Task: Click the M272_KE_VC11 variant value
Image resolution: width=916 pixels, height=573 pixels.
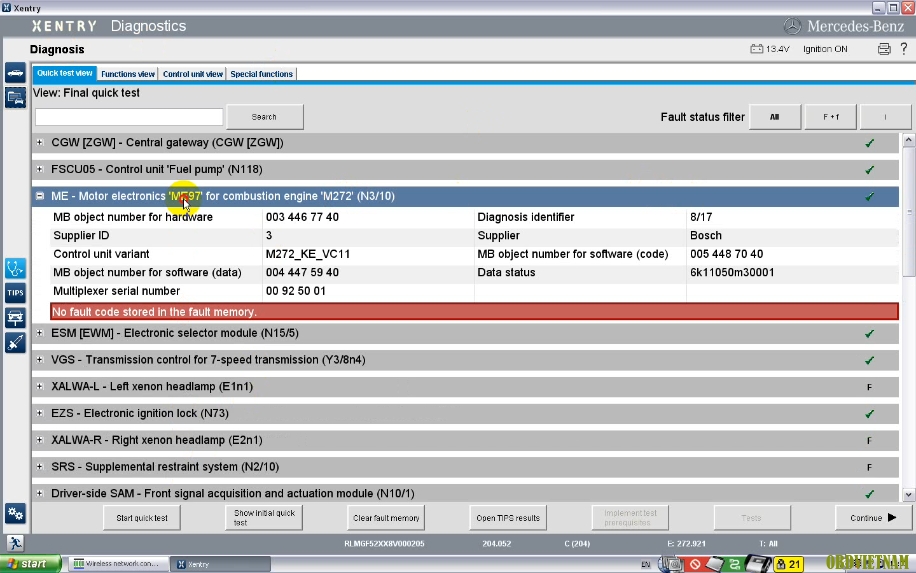Action: coord(308,254)
